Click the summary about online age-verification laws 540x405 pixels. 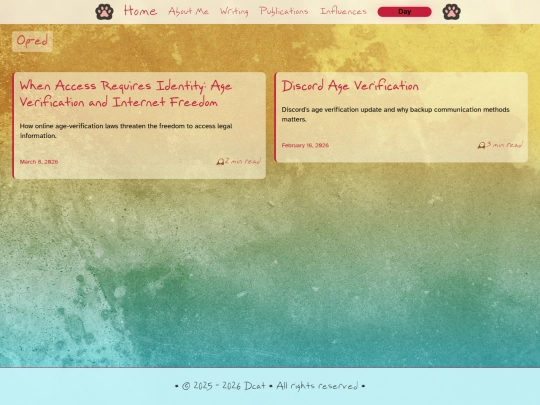click(x=126, y=131)
